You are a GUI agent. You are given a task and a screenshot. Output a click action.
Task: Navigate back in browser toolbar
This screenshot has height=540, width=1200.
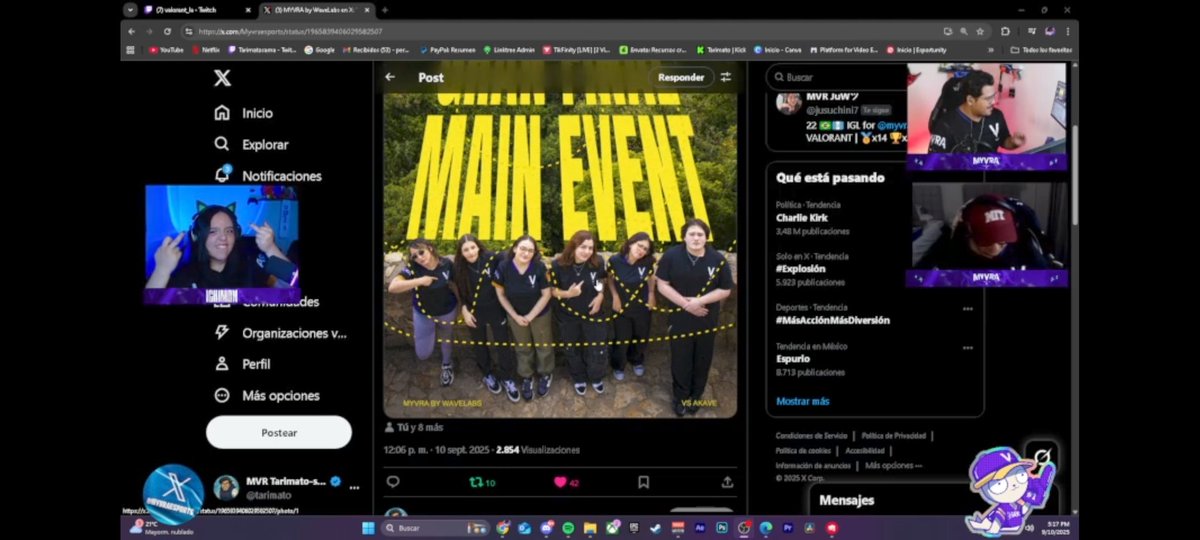click(x=132, y=31)
